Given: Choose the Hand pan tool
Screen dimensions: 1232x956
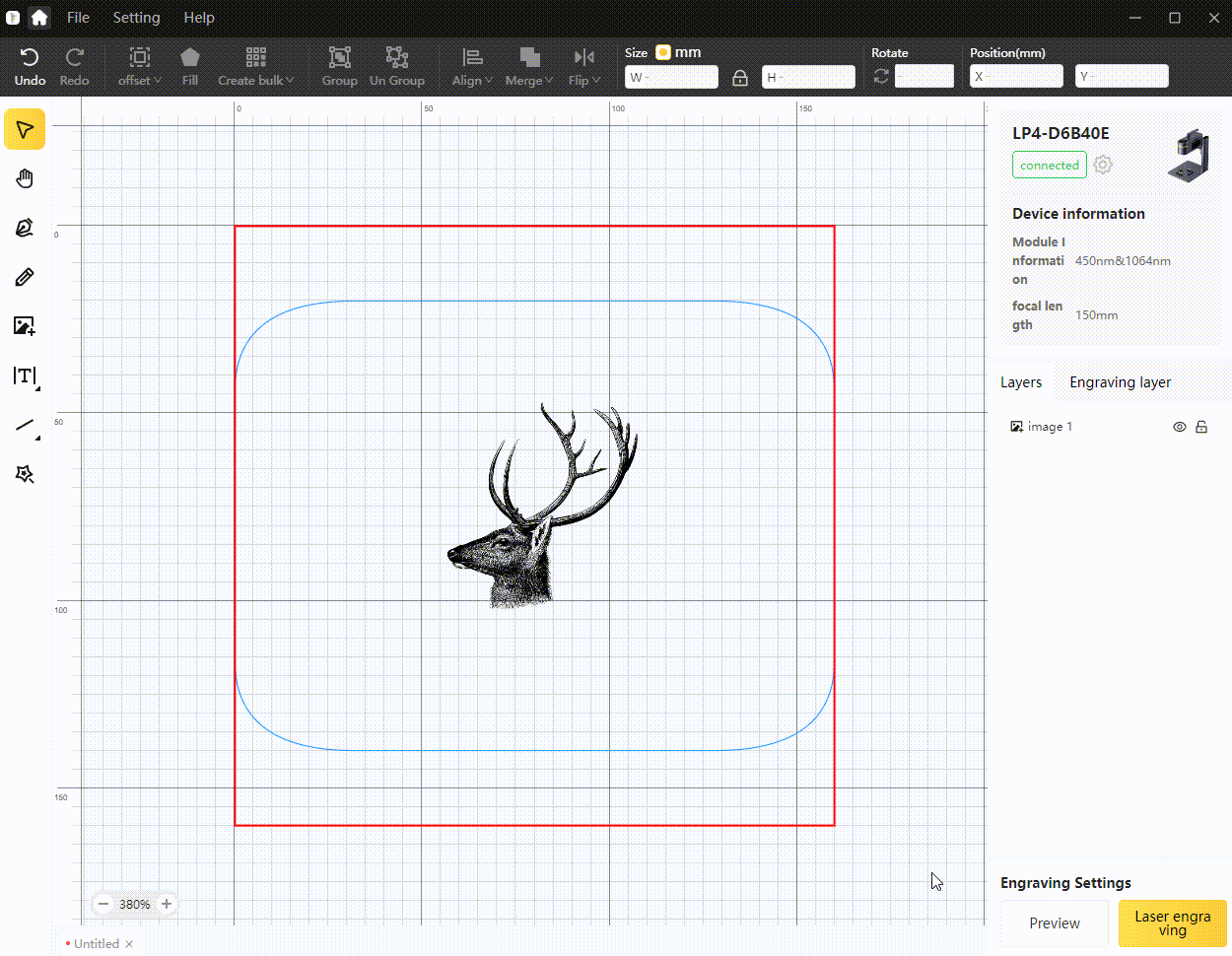Looking at the screenshot, I should point(25,178).
